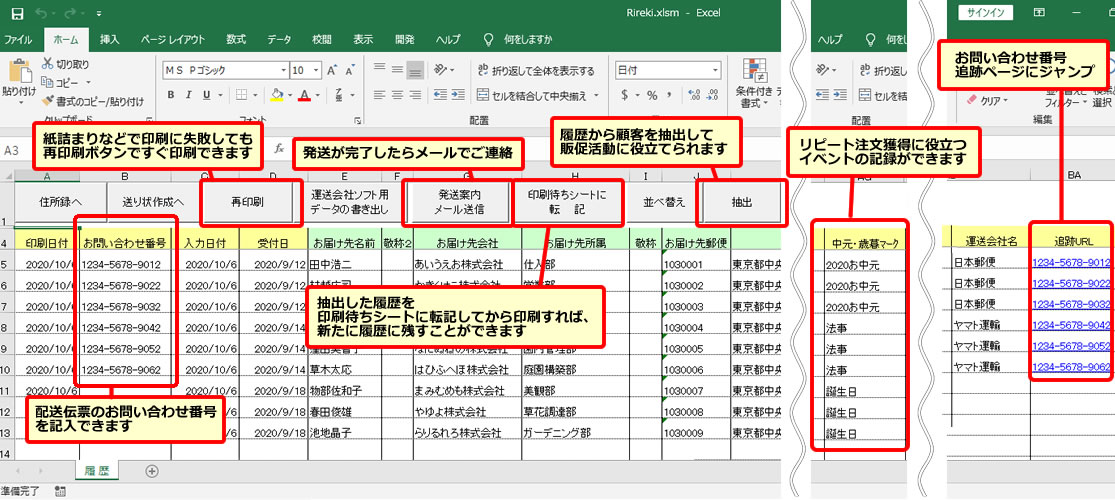
Task: Open the 挿入 (Insert) ribbon tab
Action: (x=110, y=39)
